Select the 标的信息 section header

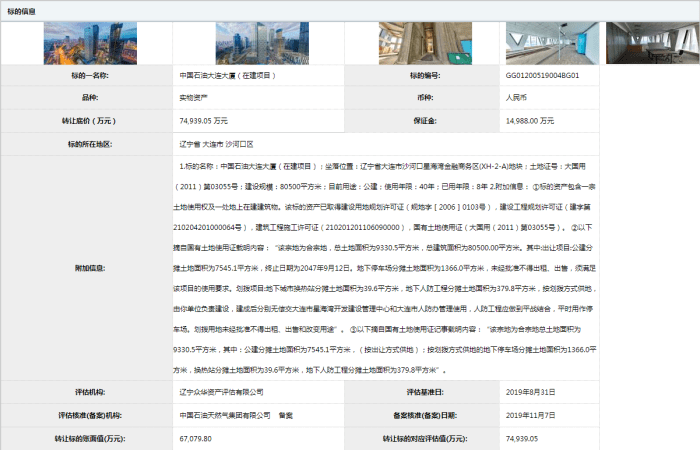pos(21,11)
